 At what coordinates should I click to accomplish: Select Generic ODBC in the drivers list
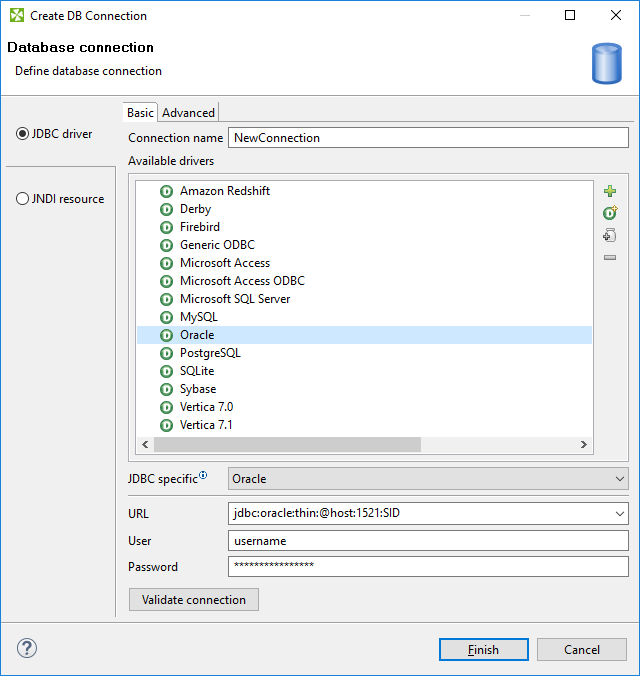point(217,245)
